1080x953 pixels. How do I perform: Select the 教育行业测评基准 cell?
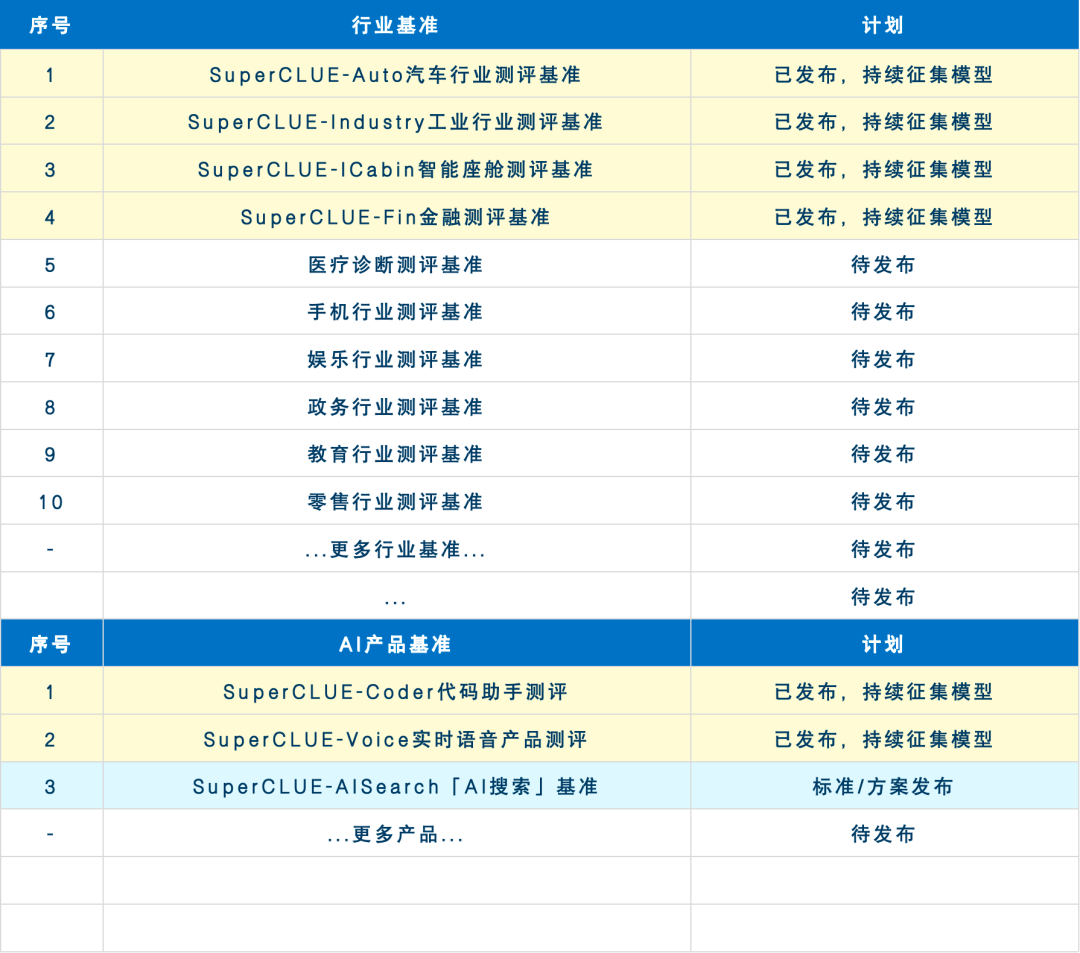pos(395,454)
